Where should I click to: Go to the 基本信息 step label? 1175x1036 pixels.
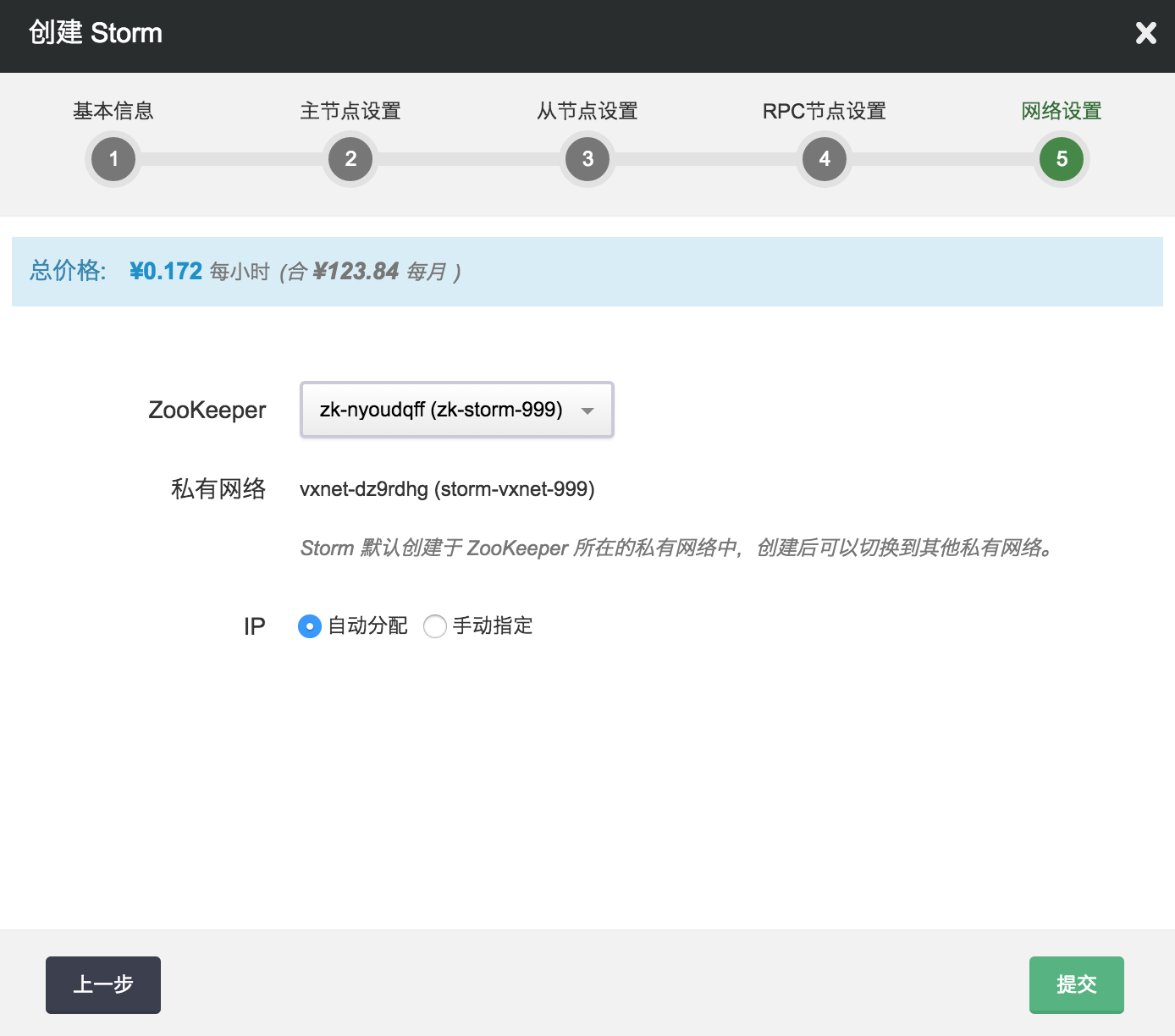pyautogui.click(x=113, y=111)
